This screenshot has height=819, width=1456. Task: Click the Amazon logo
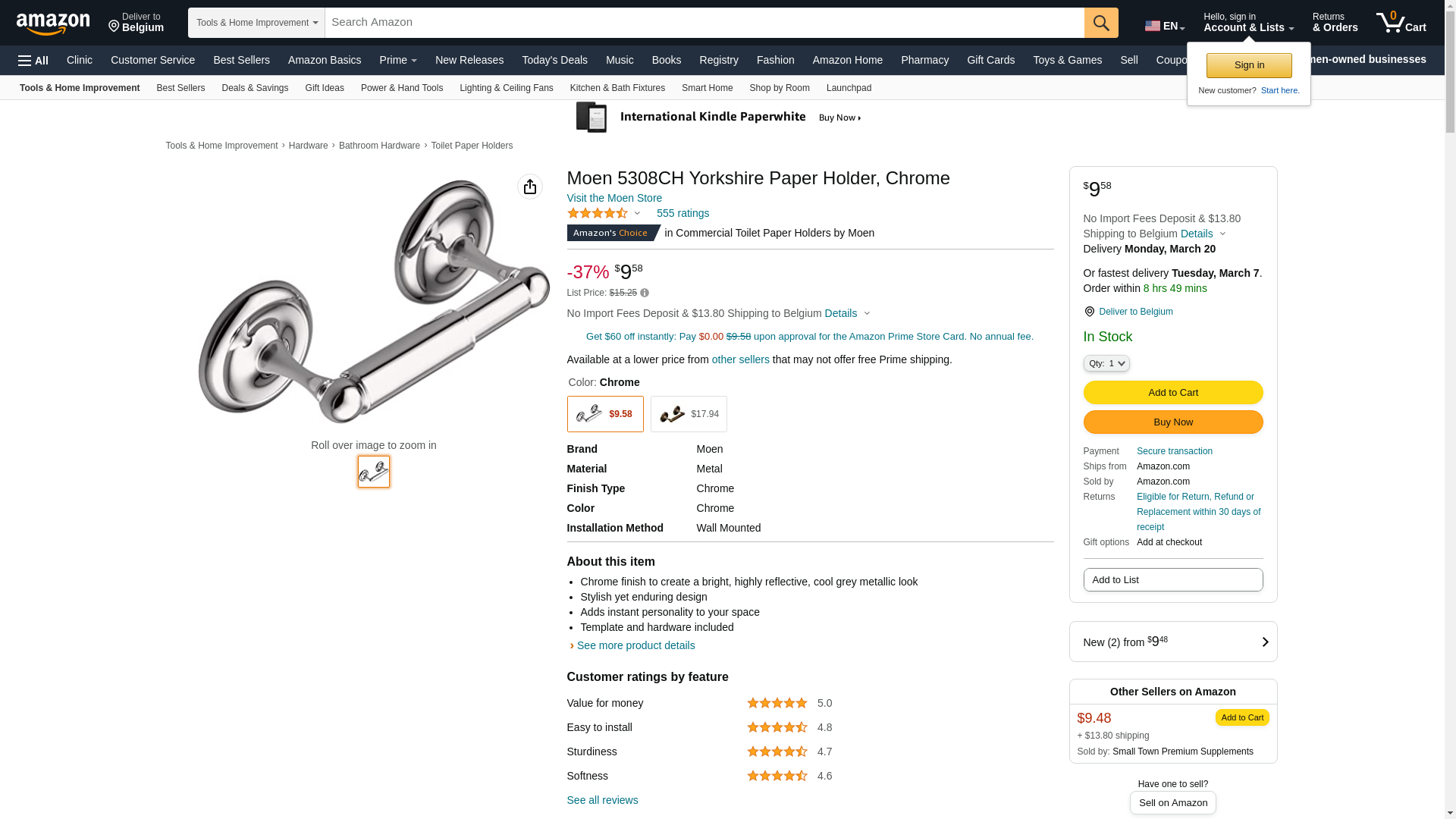53,24
